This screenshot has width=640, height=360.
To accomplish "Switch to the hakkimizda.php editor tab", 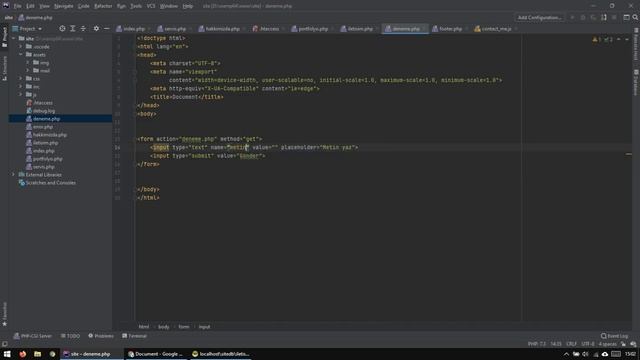I will (x=222, y=29).
